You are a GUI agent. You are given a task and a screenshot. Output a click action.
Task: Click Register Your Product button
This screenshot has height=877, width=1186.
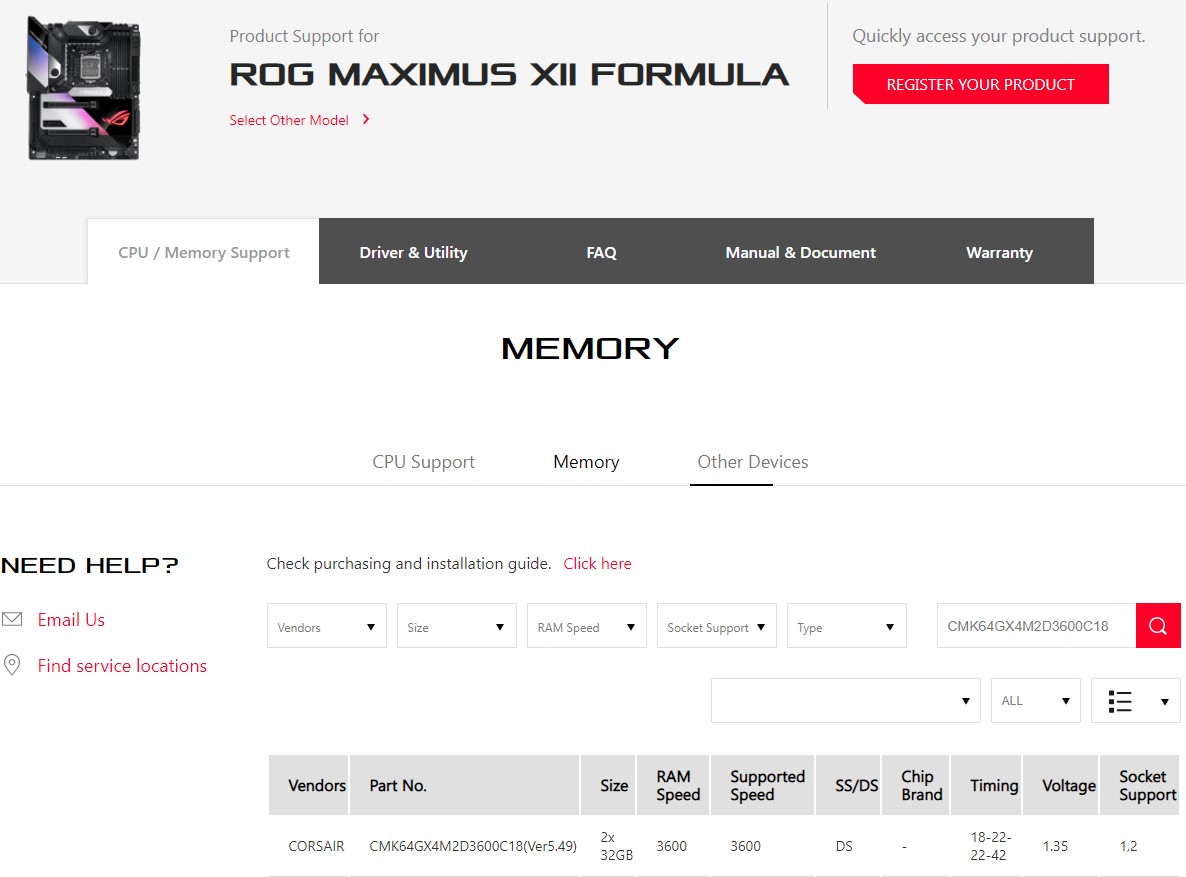(x=980, y=84)
